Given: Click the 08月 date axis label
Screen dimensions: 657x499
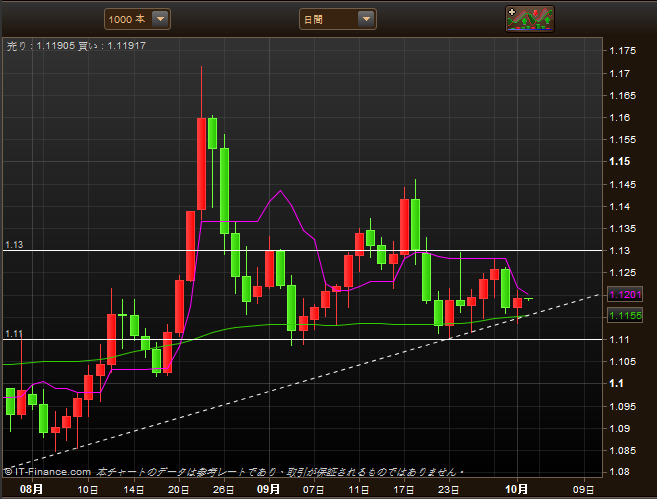Looking at the screenshot, I should pyautogui.click(x=31, y=489).
